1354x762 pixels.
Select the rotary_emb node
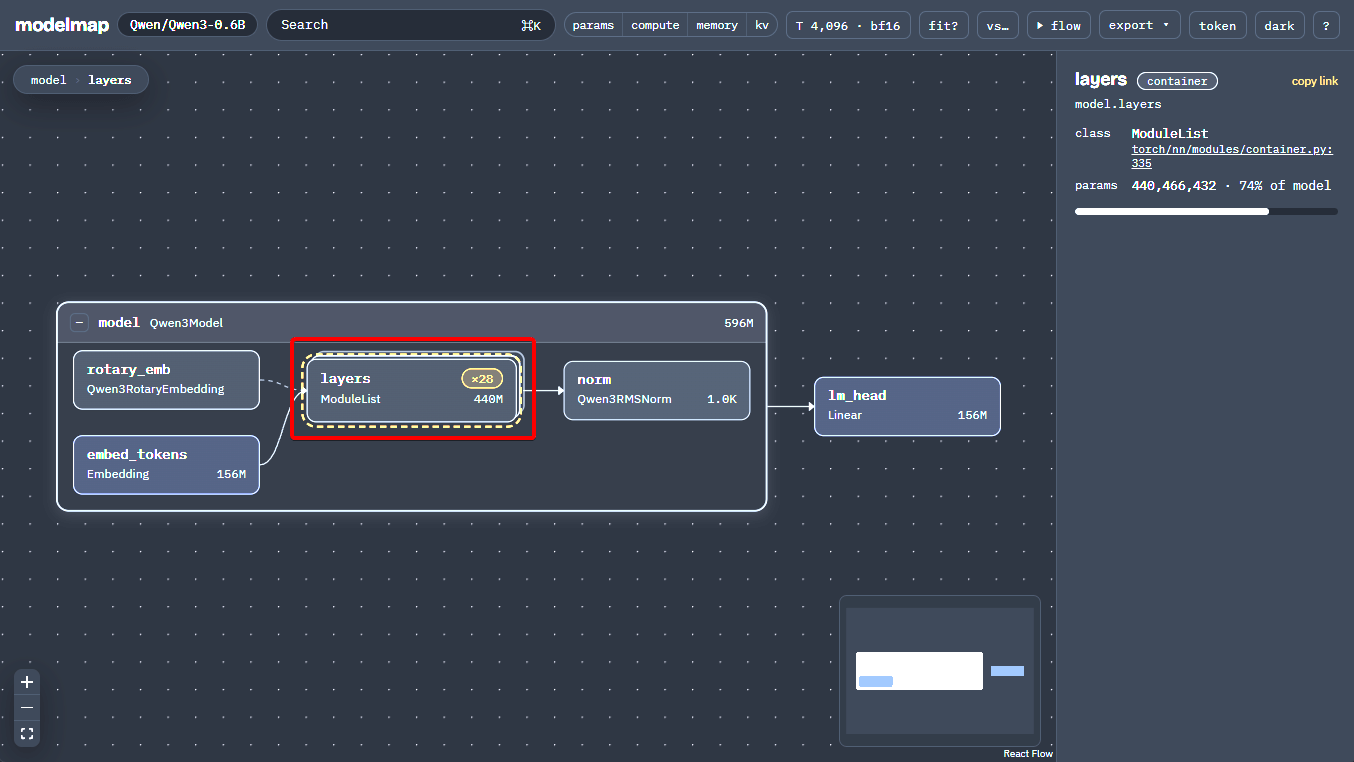click(166, 379)
